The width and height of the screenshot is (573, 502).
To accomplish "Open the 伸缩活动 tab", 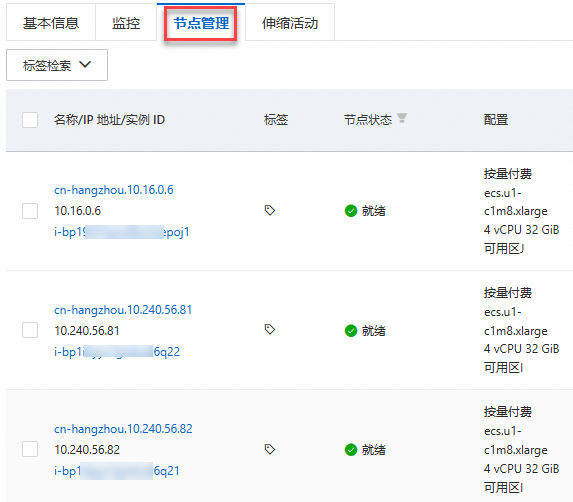I will point(290,23).
